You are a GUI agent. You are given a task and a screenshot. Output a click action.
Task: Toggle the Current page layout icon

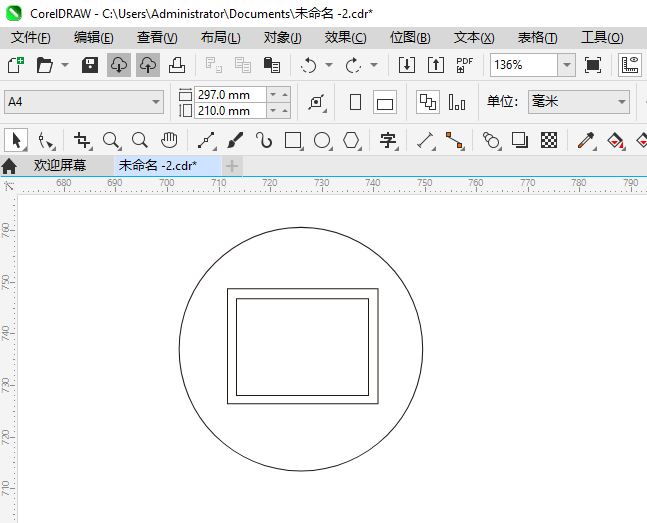click(457, 102)
